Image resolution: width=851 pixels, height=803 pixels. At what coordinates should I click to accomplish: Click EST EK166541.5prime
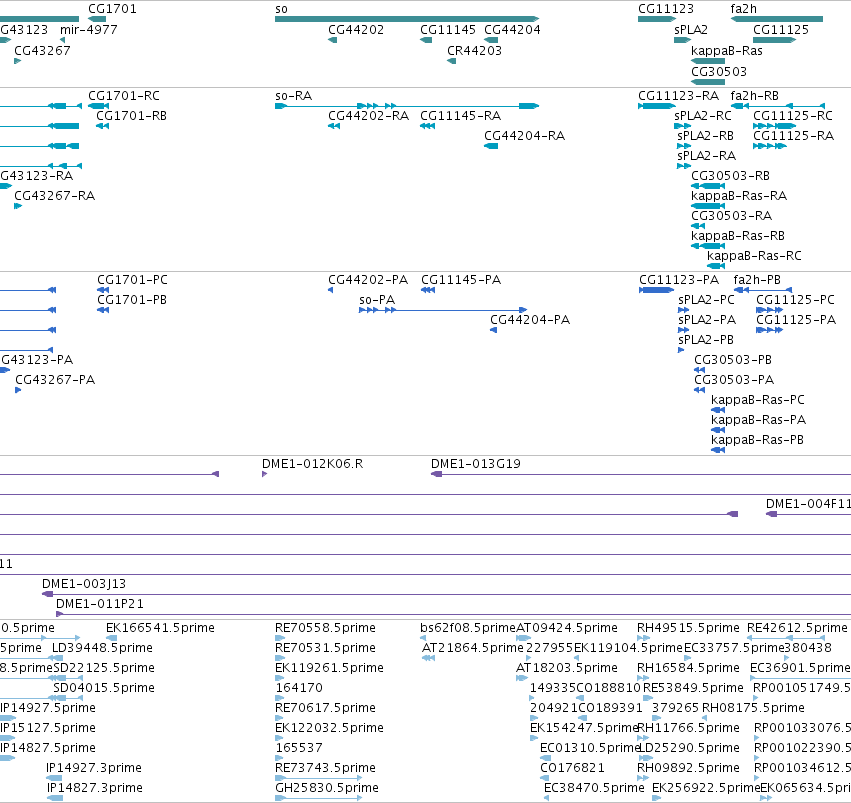point(160,628)
